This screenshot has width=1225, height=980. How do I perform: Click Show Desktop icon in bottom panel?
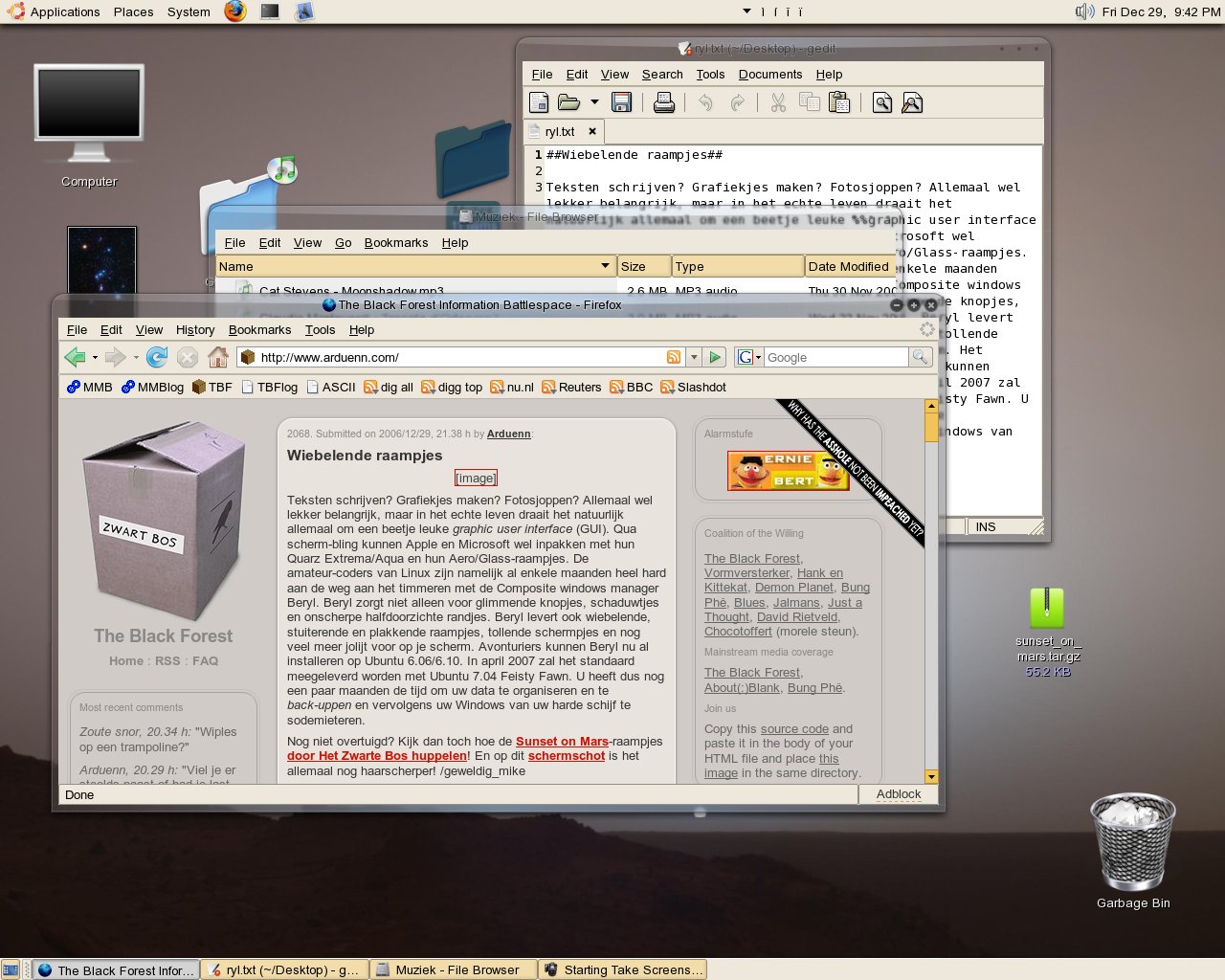point(11,969)
